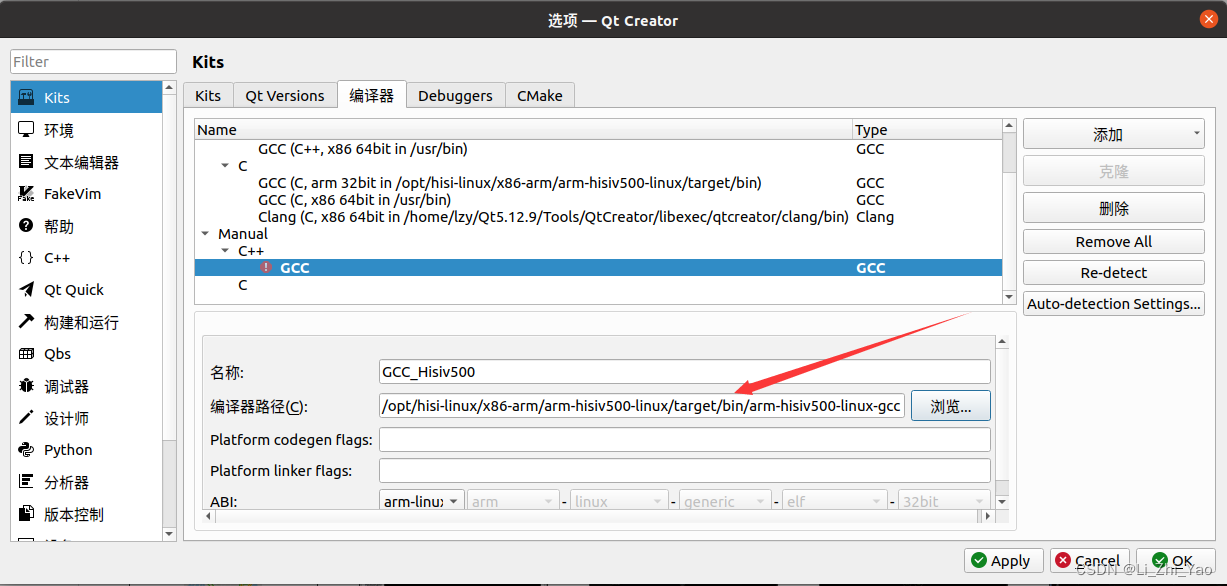Close the Qt Creator options dialog

pyautogui.click(x=1210, y=19)
